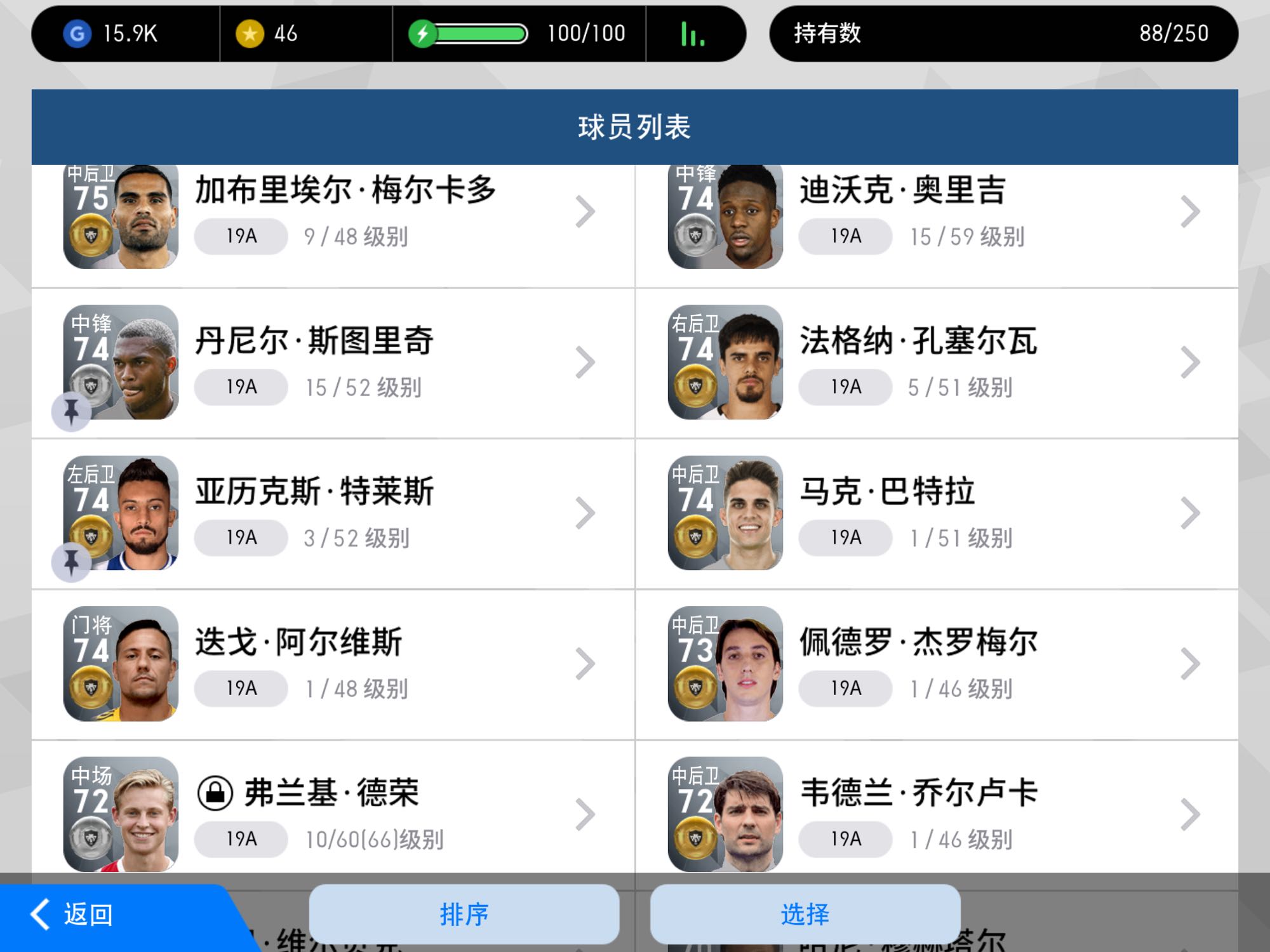Tap the 19A badge for 佩德罗·杰罗梅尔
The height and width of the screenshot is (952, 1270).
coord(846,688)
